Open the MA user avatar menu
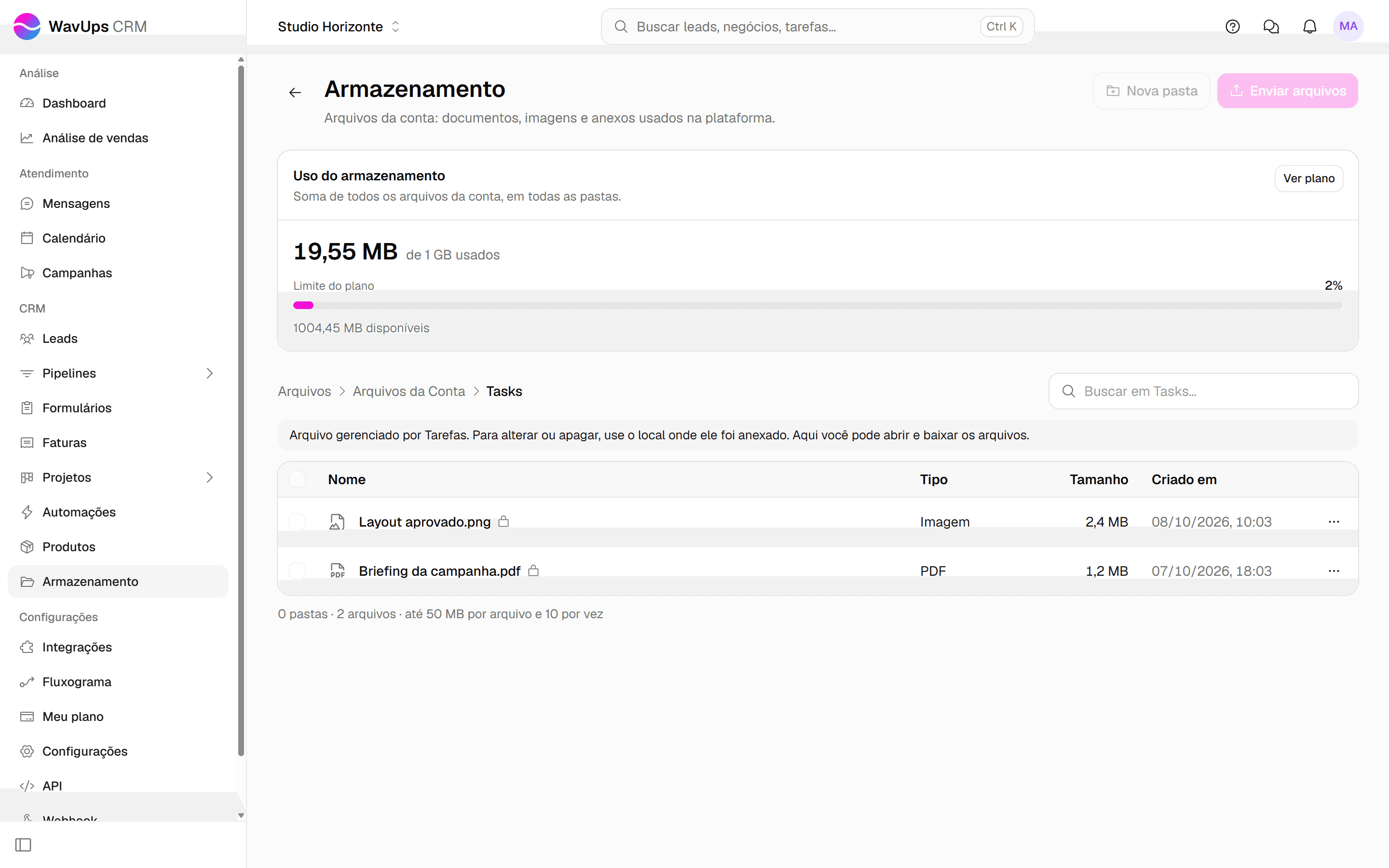 [1348, 27]
